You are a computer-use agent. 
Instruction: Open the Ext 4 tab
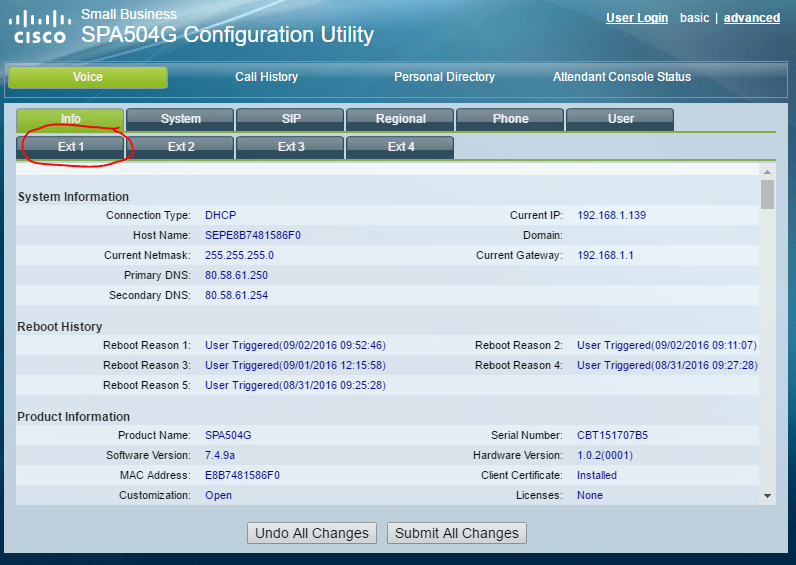click(x=400, y=147)
